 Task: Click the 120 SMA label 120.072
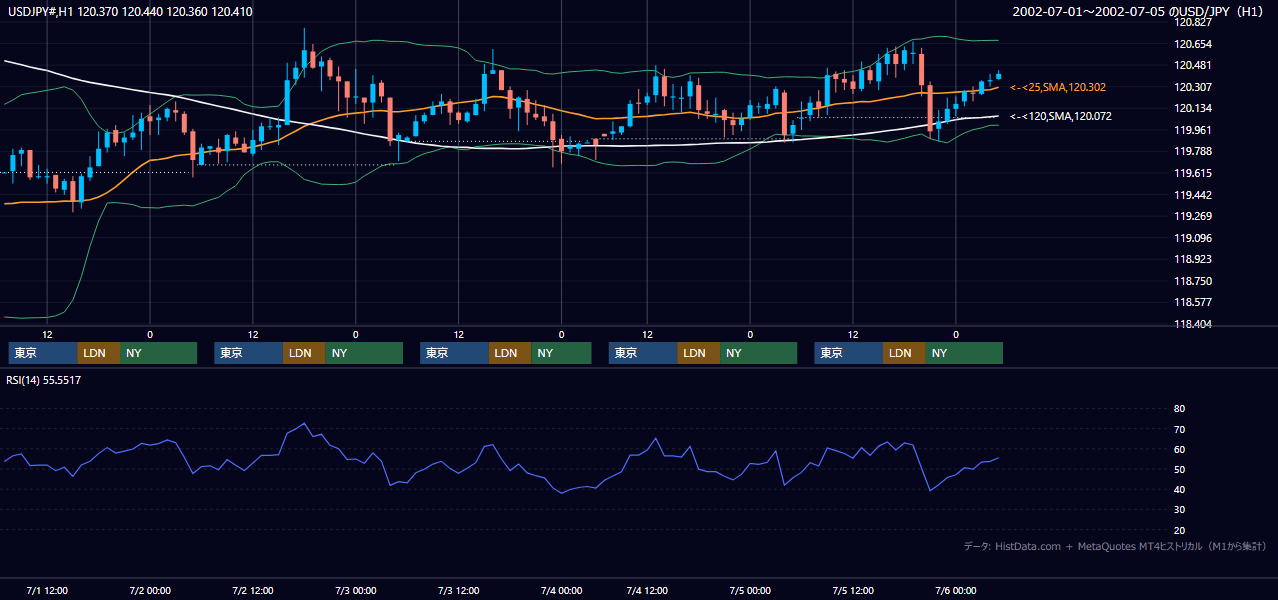(x=1060, y=117)
